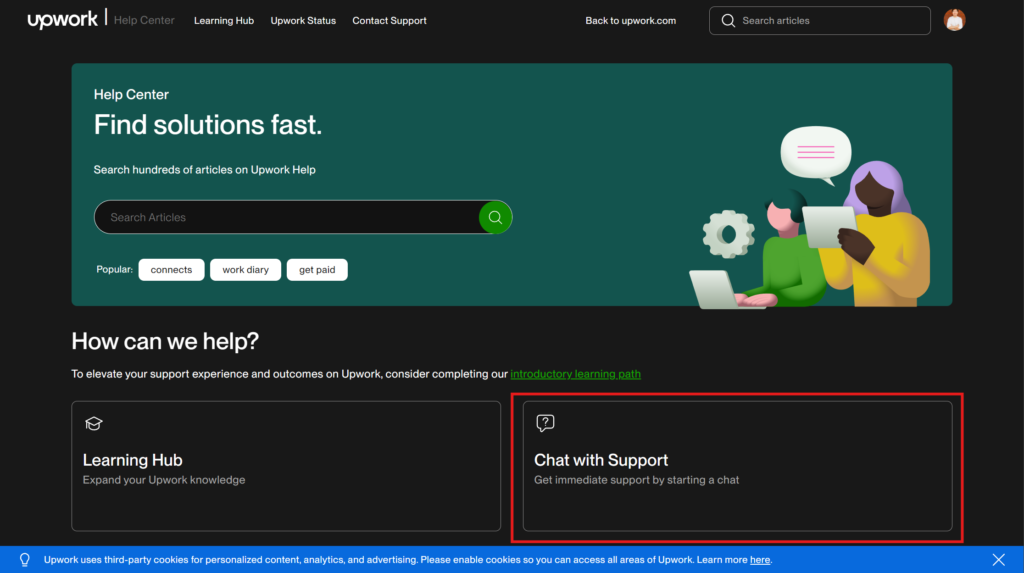Click the green search button
Image resolution: width=1024 pixels, height=573 pixels.
pos(495,217)
